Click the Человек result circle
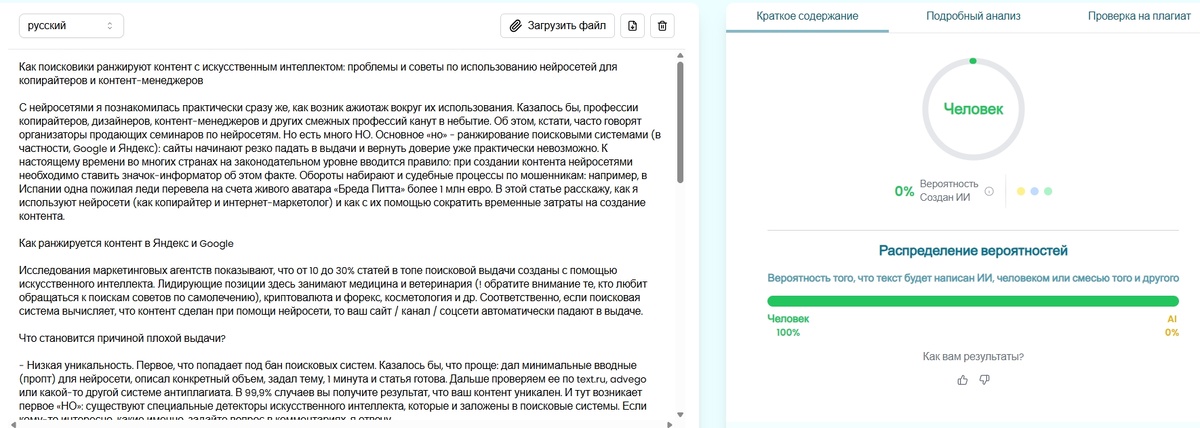 tap(973, 108)
